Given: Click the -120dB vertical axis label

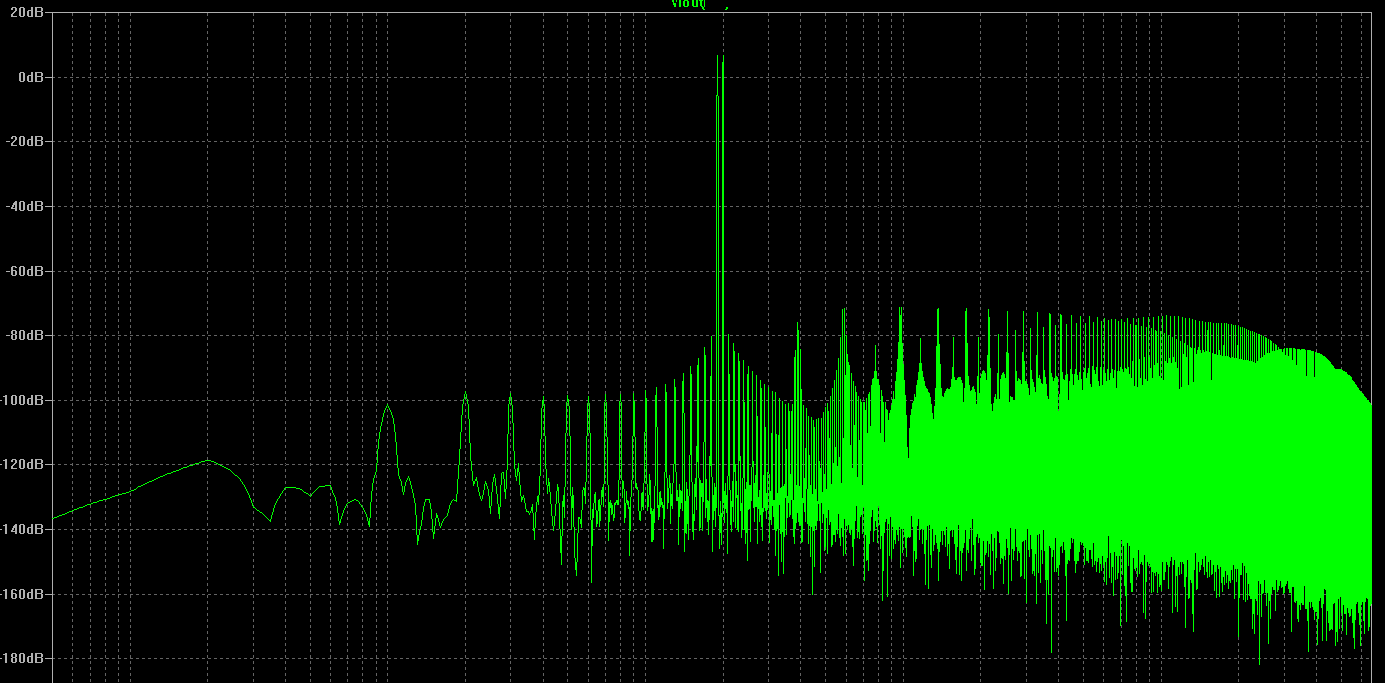Looking at the screenshot, I should (22, 465).
